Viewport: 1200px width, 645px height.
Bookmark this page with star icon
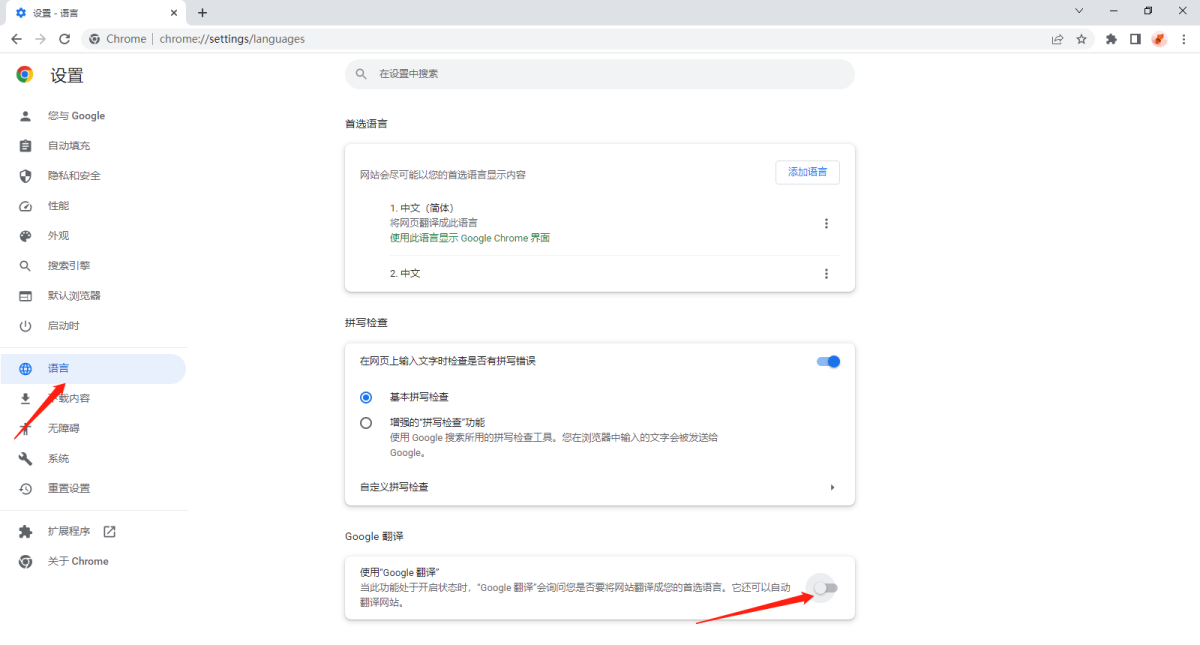click(1081, 39)
